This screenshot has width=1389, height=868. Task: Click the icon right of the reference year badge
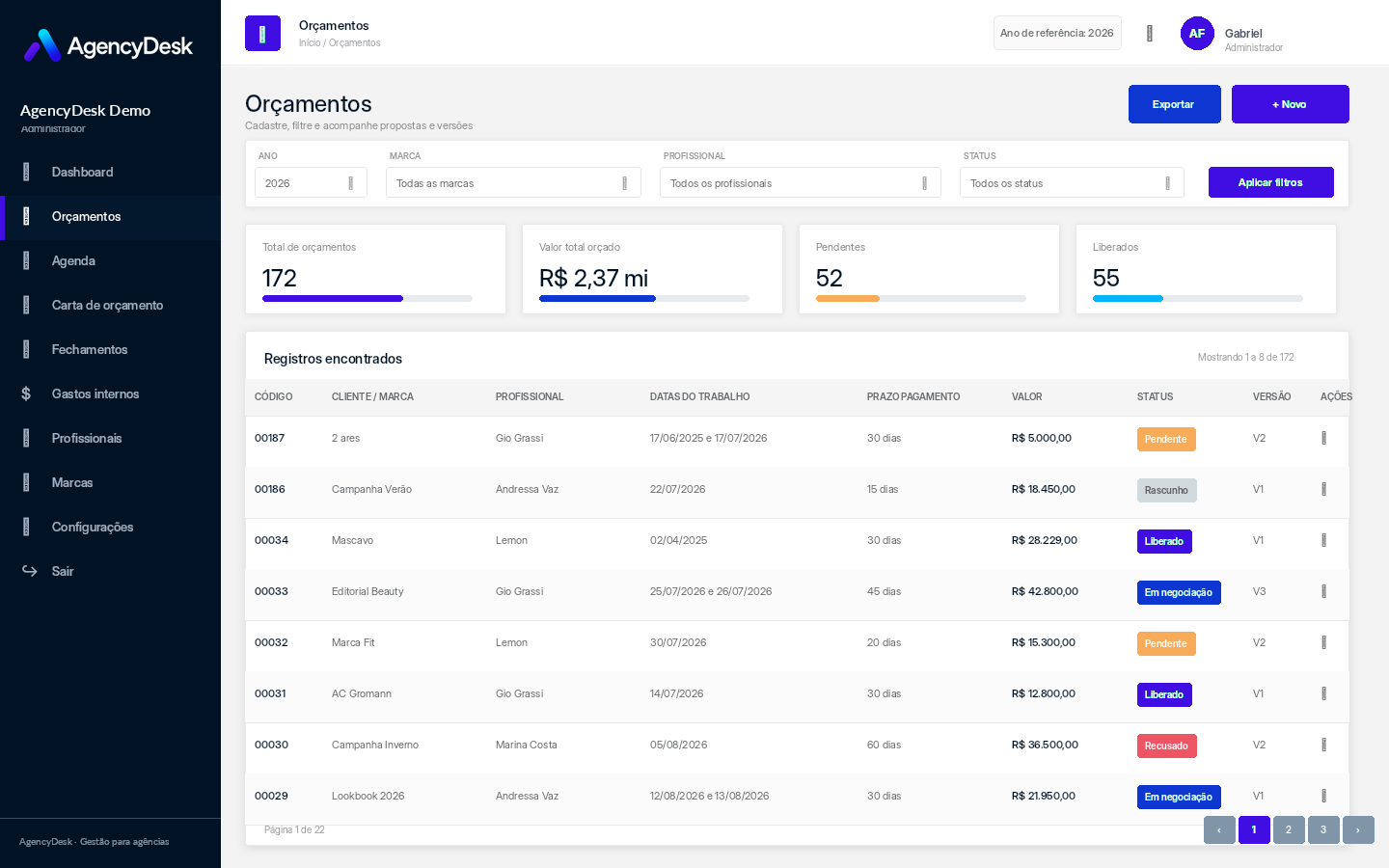1150,34
